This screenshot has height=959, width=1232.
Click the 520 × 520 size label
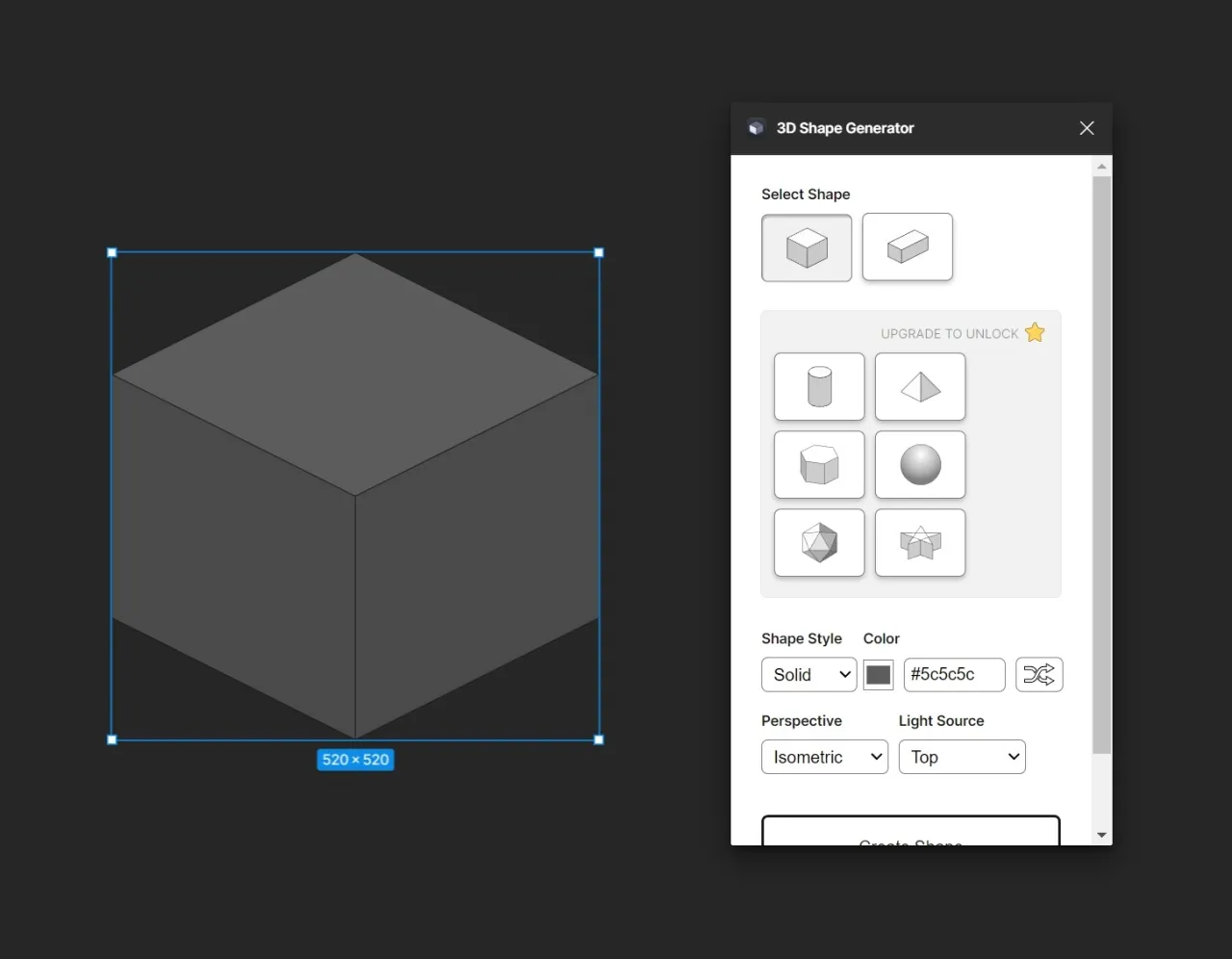click(355, 760)
